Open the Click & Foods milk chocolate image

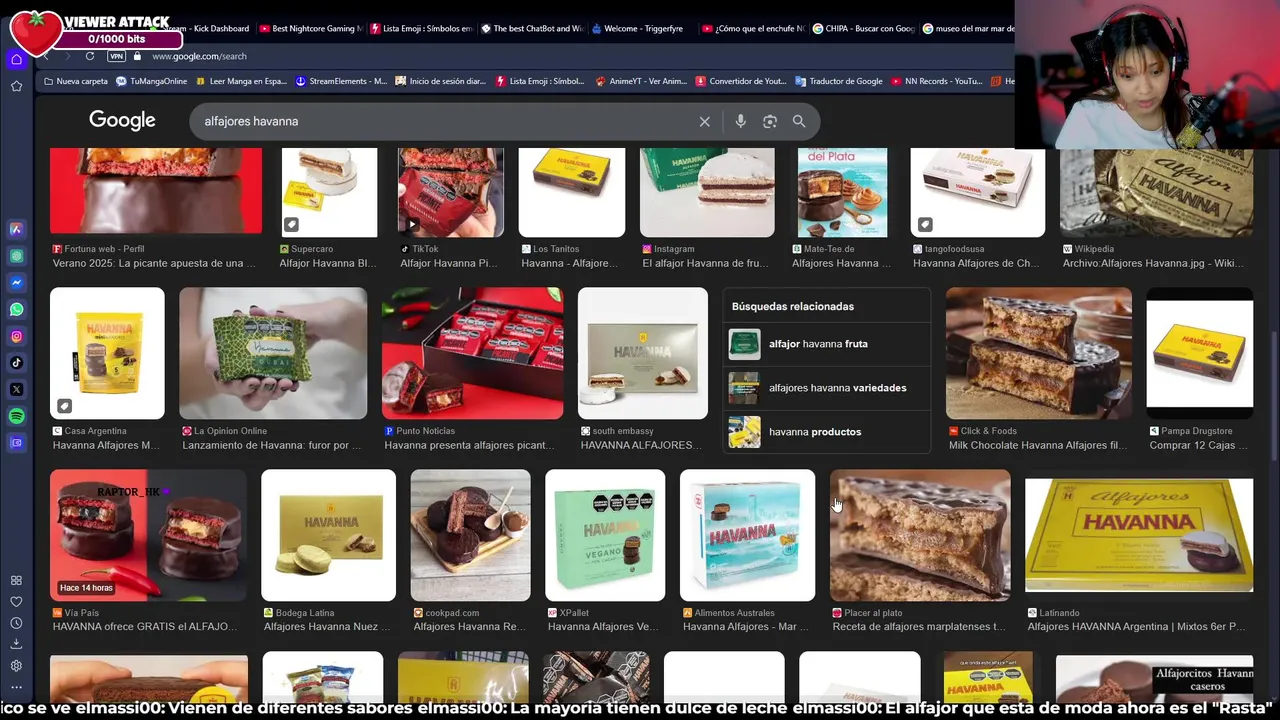pyautogui.click(x=1039, y=353)
